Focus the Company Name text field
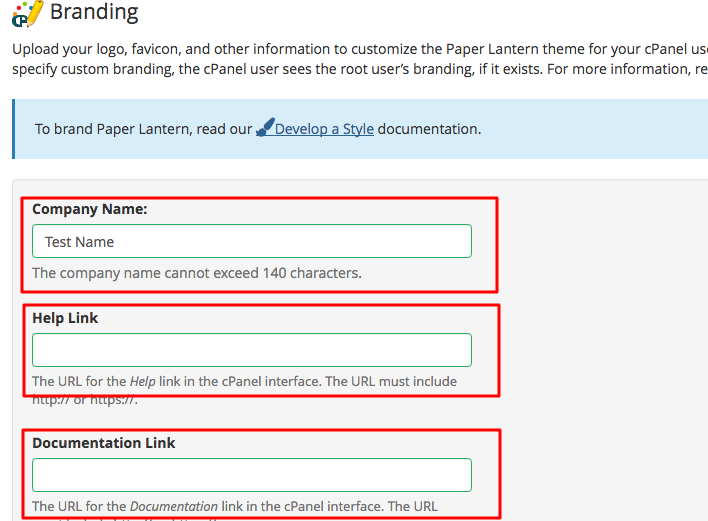The width and height of the screenshot is (708, 521). pos(251,241)
